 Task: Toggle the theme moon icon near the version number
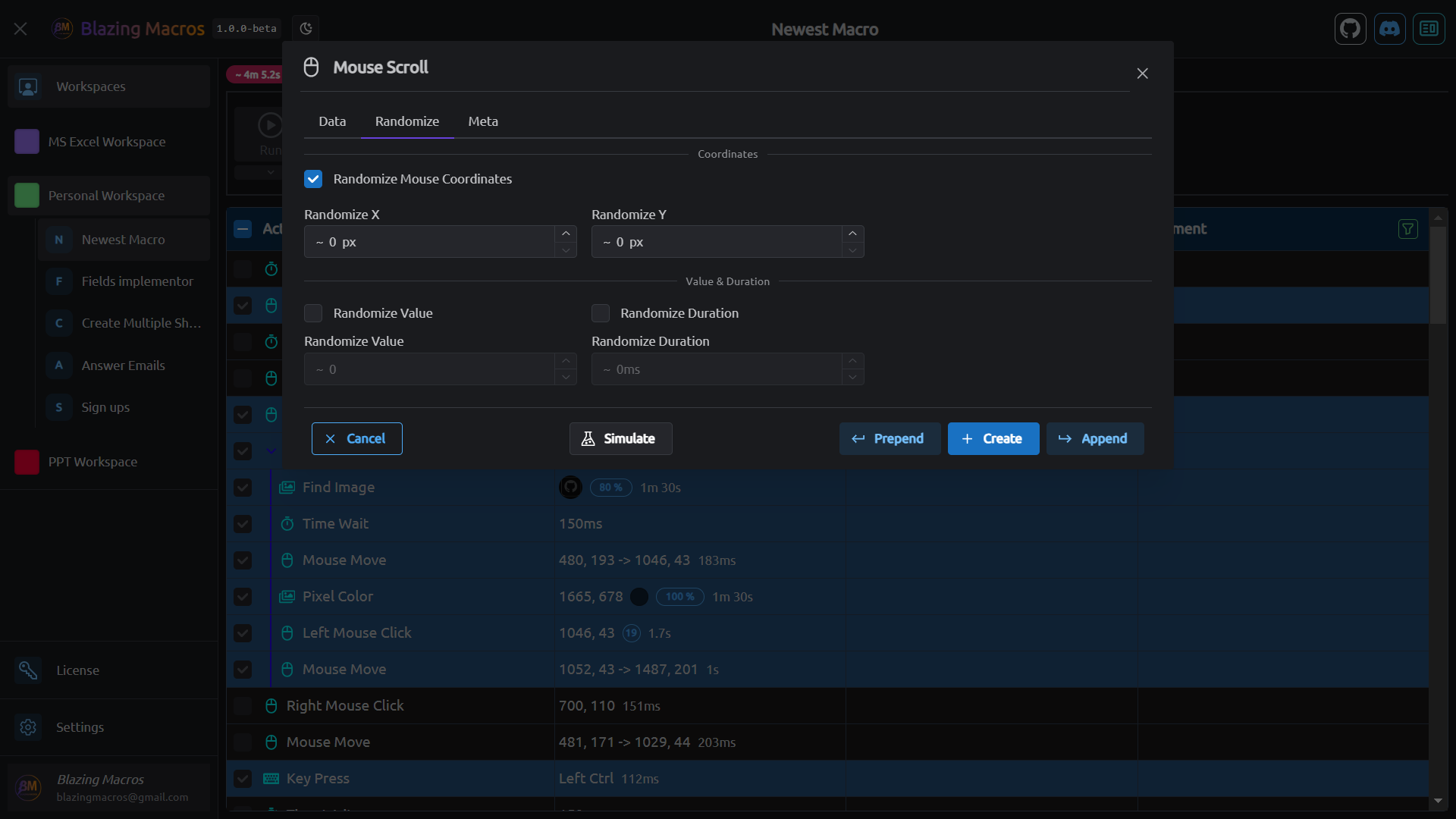306,28
